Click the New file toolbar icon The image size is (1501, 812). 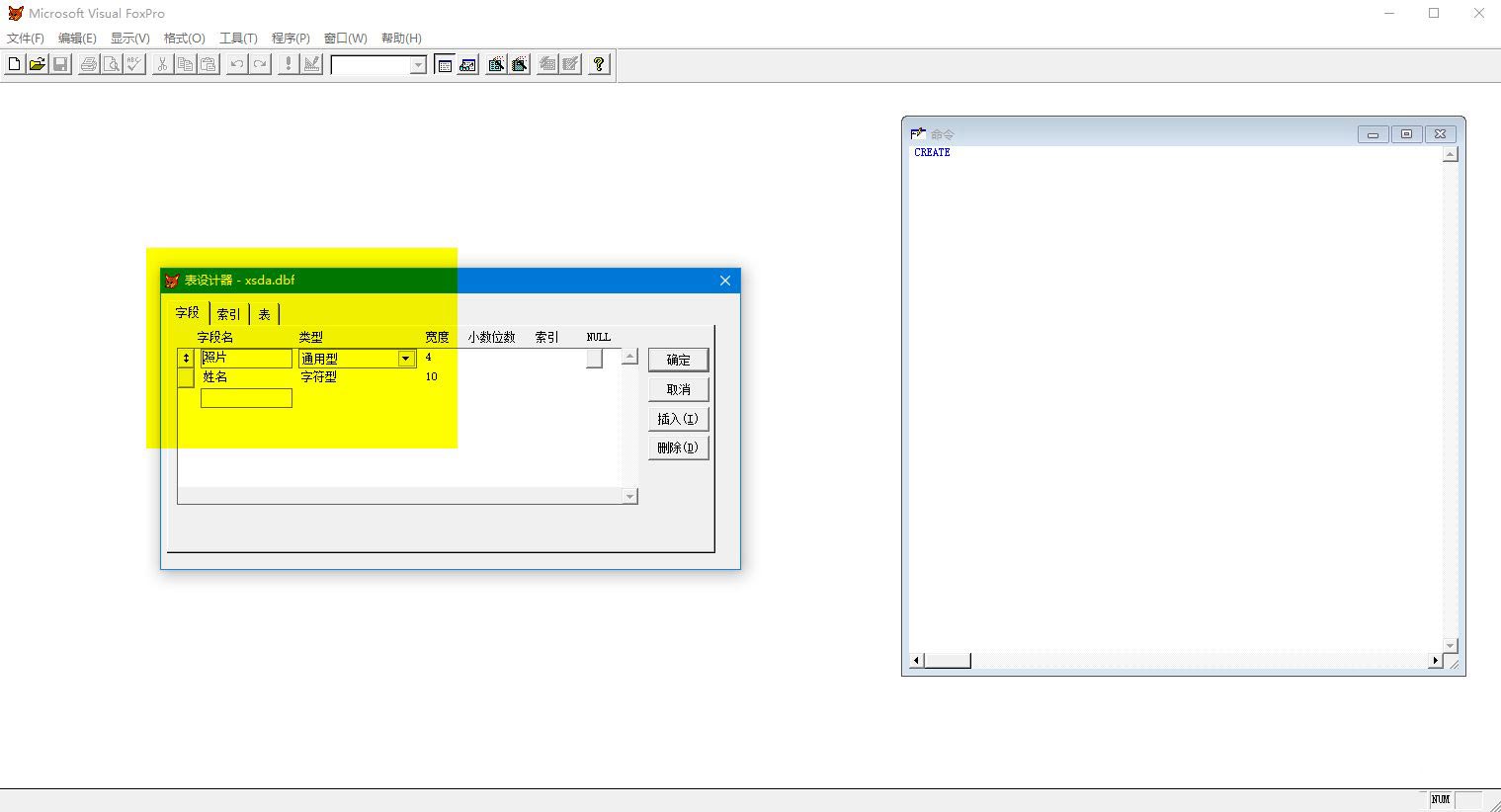coord(14,64)
